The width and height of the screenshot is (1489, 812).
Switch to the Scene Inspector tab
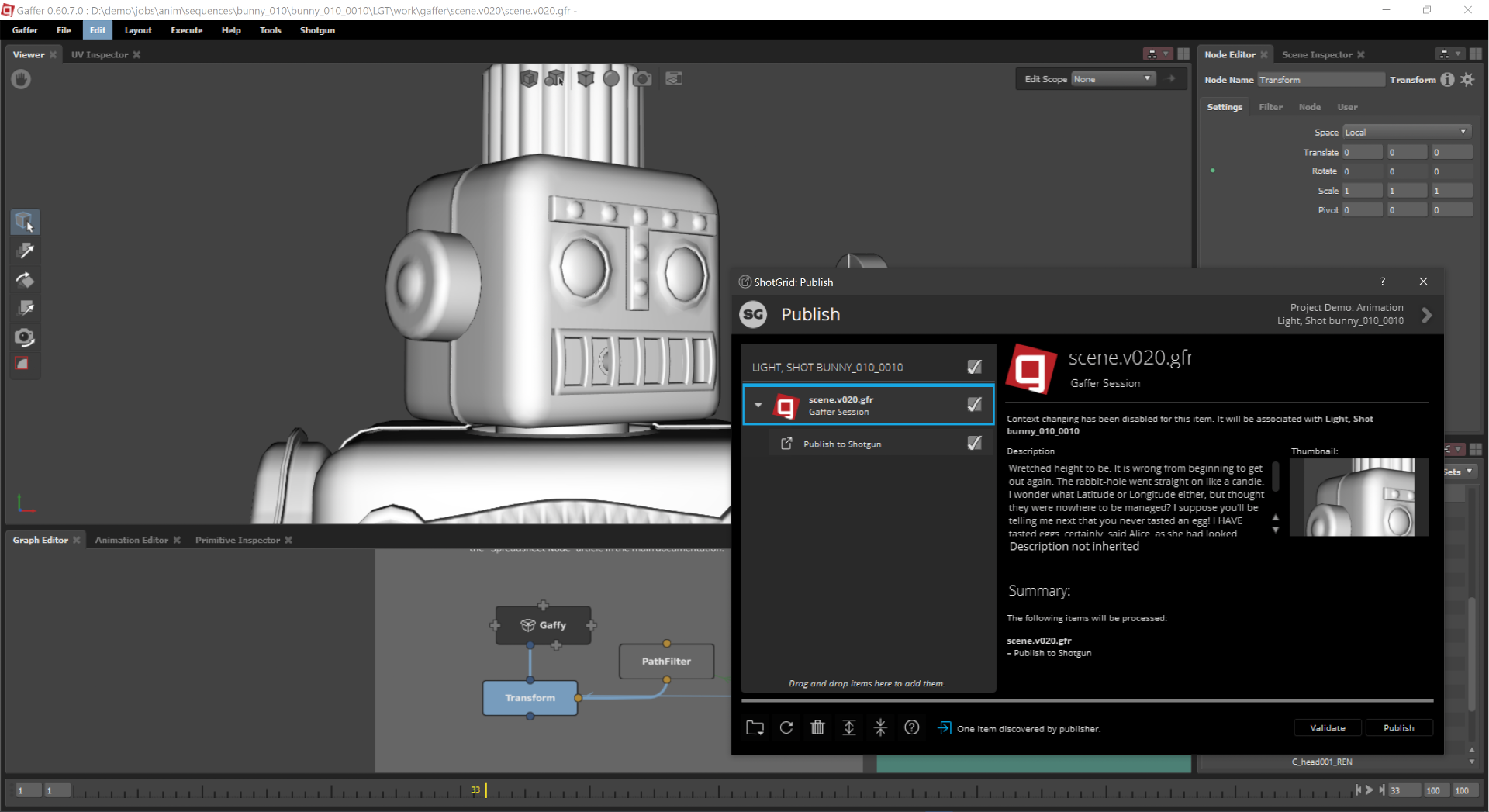[x=1316, y=54]
